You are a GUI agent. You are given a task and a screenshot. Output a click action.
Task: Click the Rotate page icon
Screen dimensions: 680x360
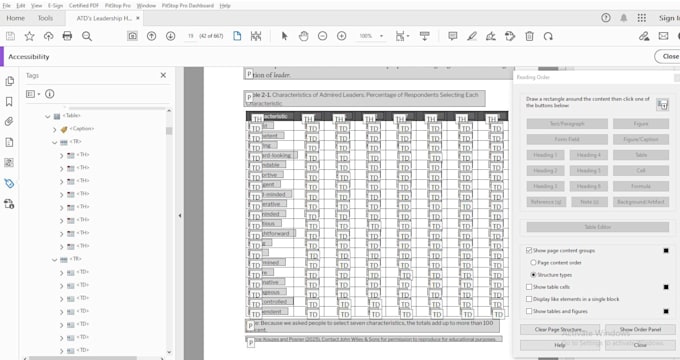548,36
